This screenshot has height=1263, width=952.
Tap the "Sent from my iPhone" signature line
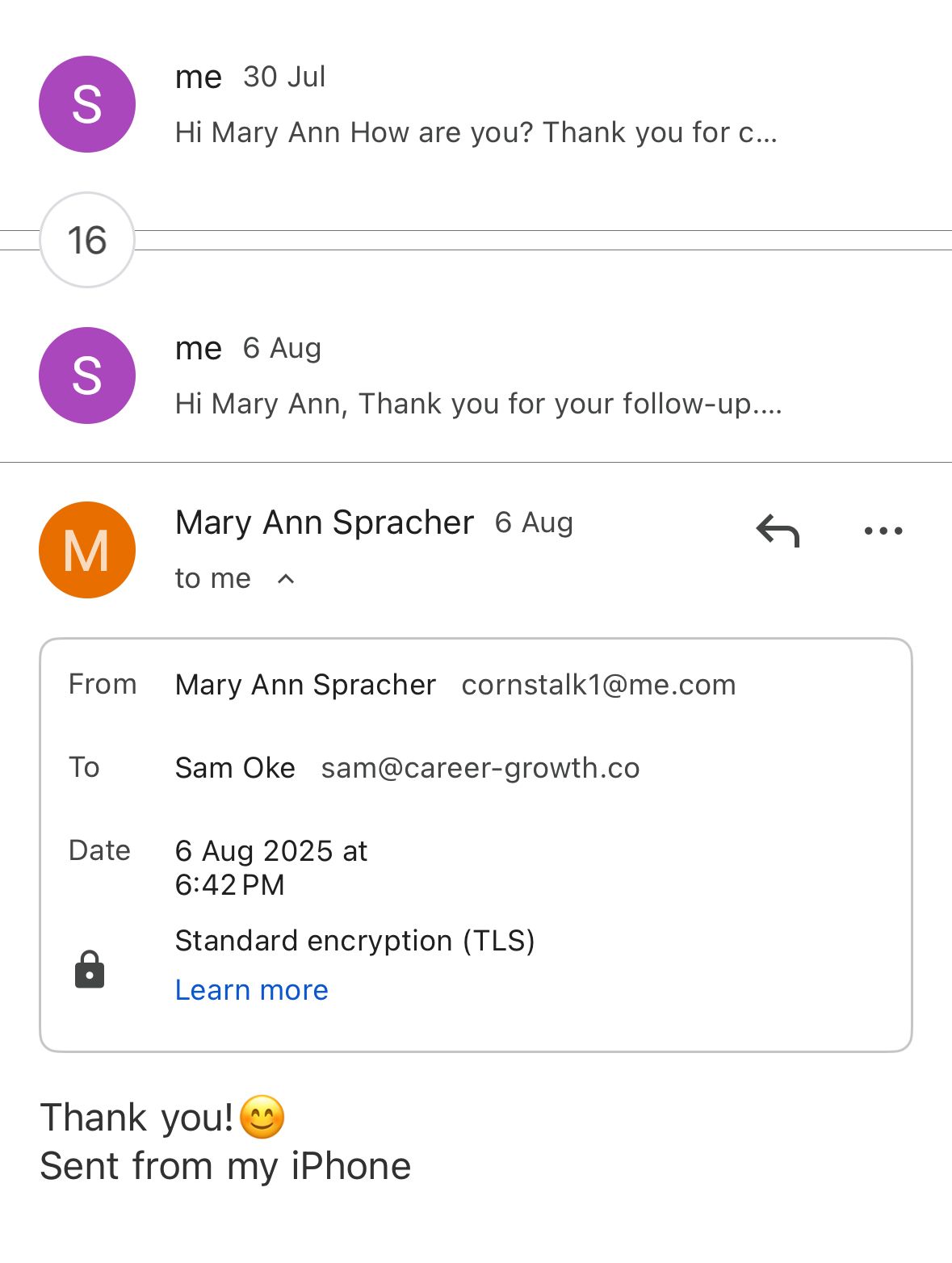[225, 1166]
